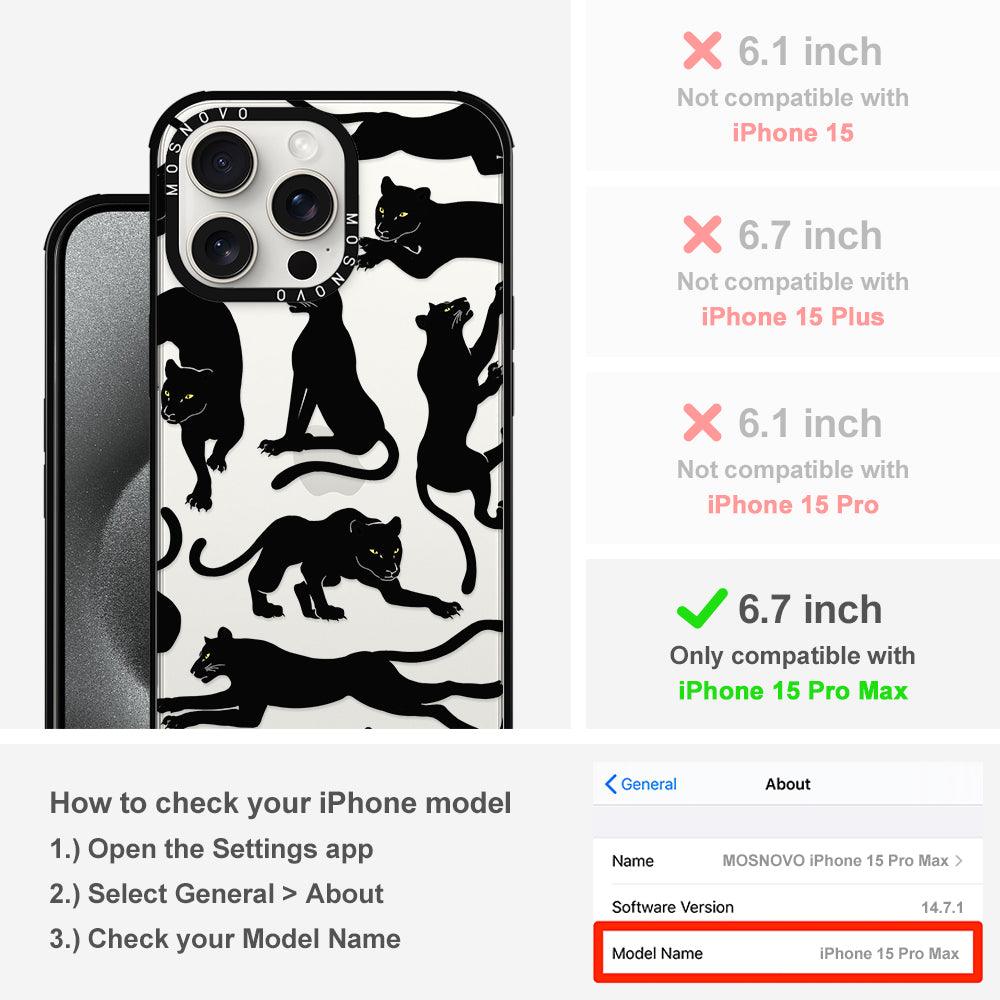Open the Name row chevron arrow
Viewport: 1000px width, 1000px height.
point(959,860)
